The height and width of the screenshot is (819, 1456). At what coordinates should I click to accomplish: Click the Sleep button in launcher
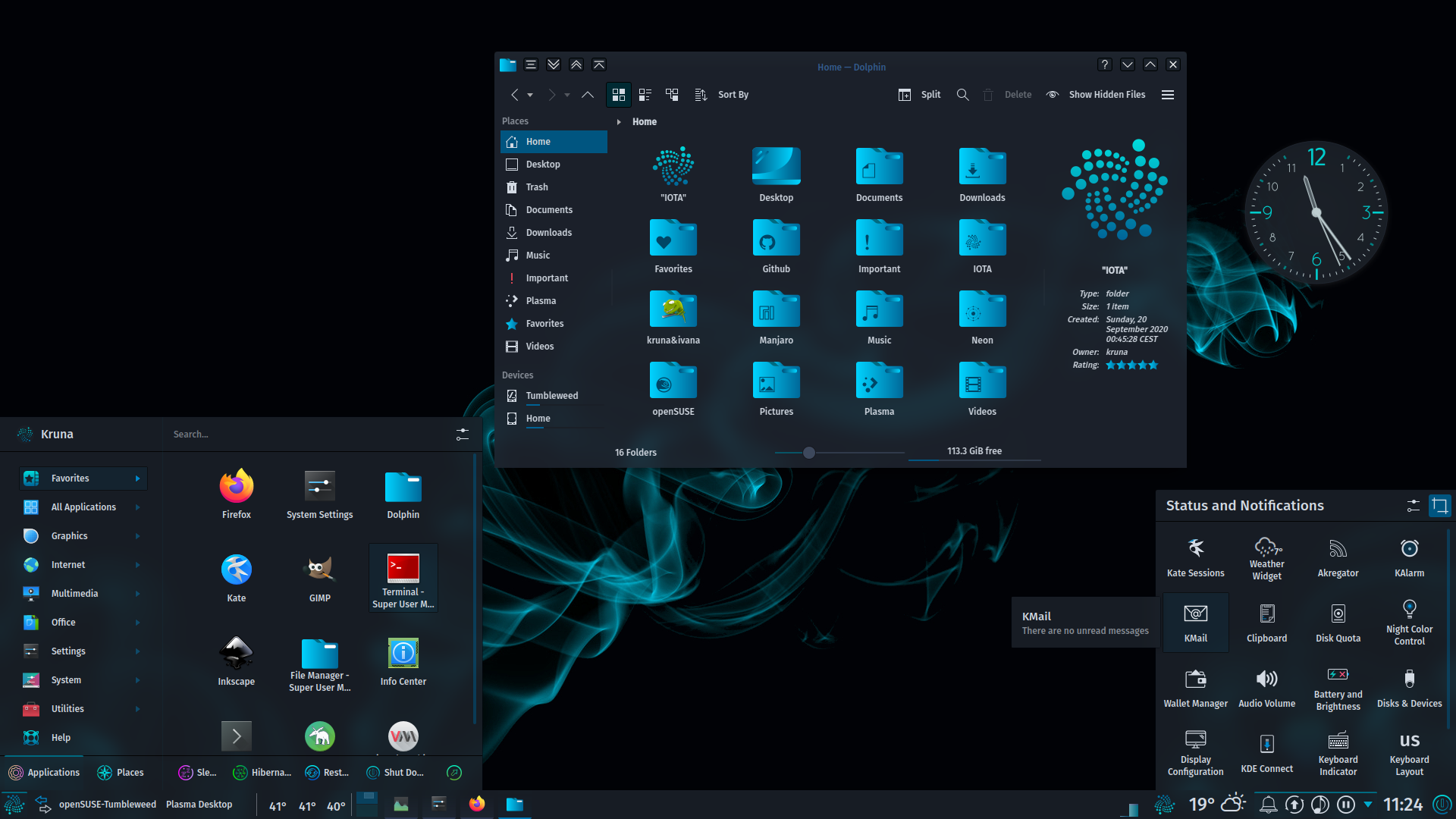(x=197, y=773)
